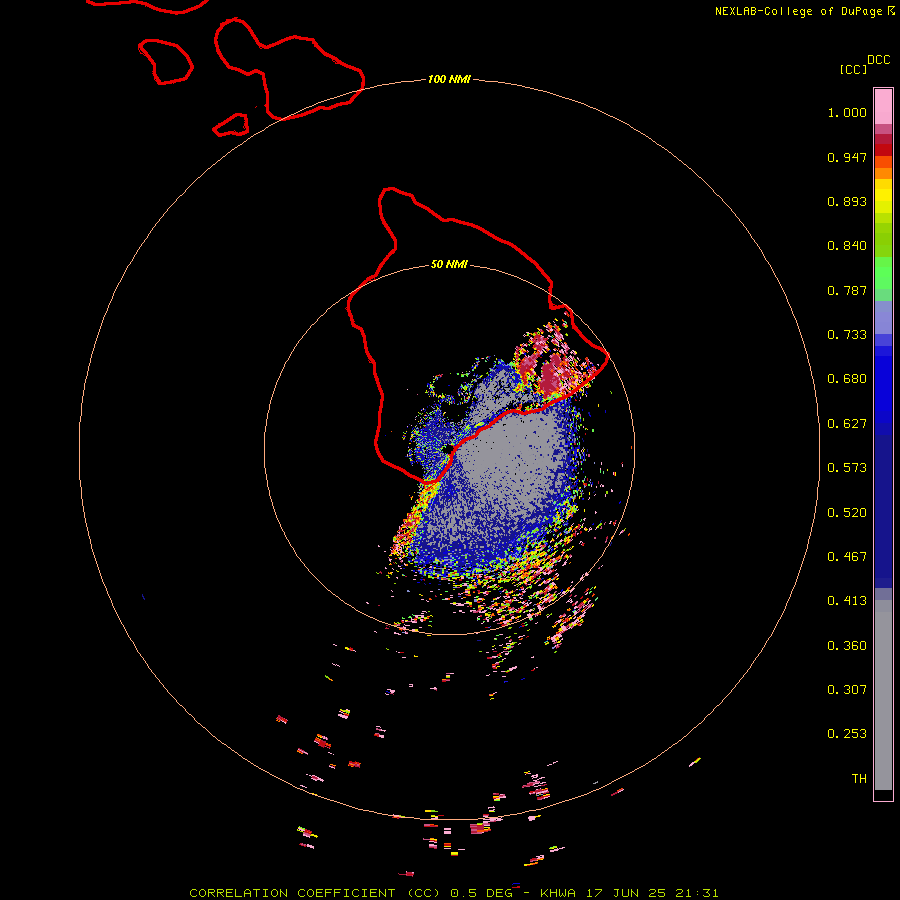The height and width of the screenshot is (900, 900).
Task: Select the DCC label above the color bar
Action: tap(879, 60)
